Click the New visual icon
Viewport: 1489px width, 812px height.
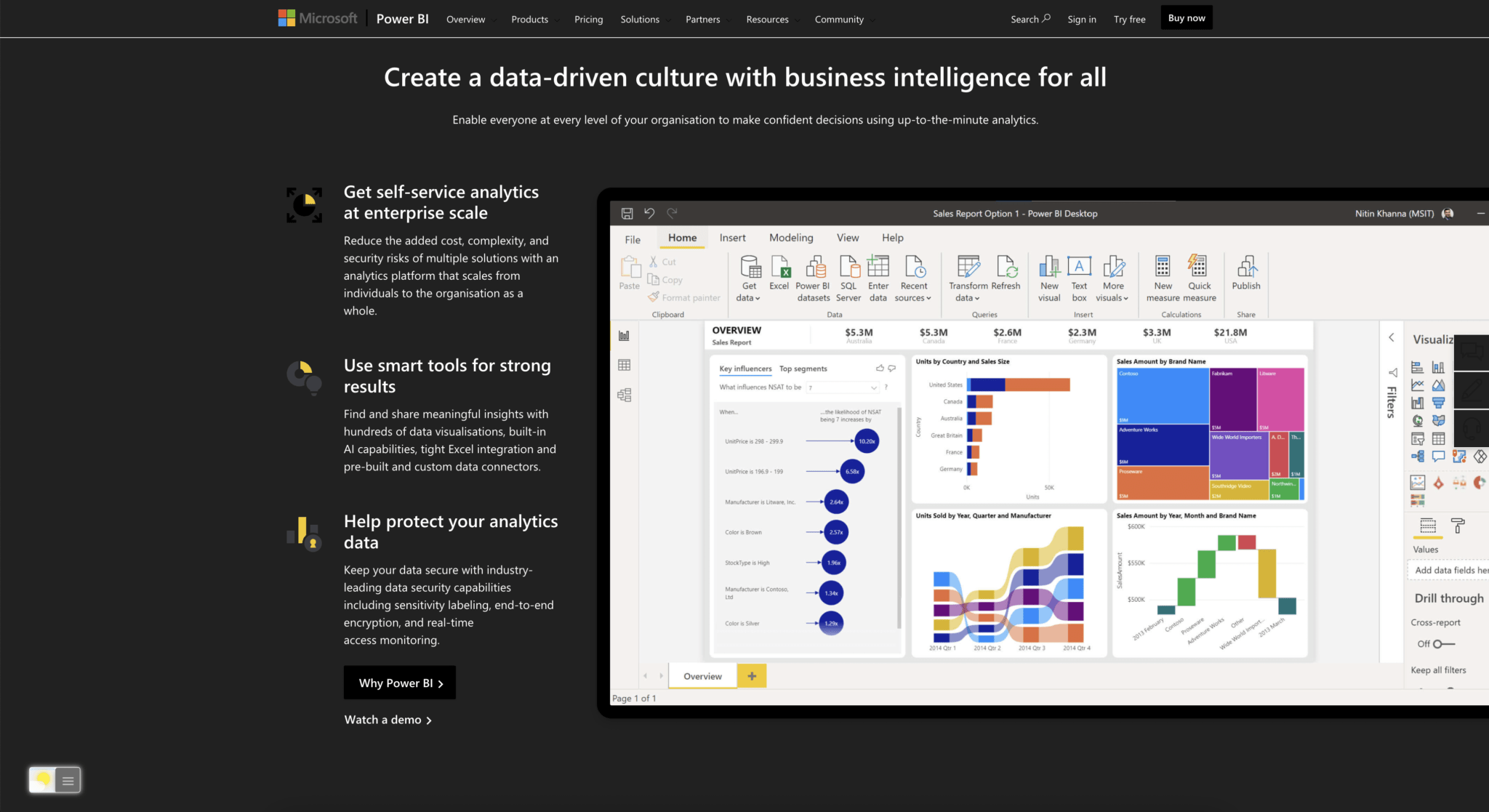pyautogui.click(x=1049, y=267)
